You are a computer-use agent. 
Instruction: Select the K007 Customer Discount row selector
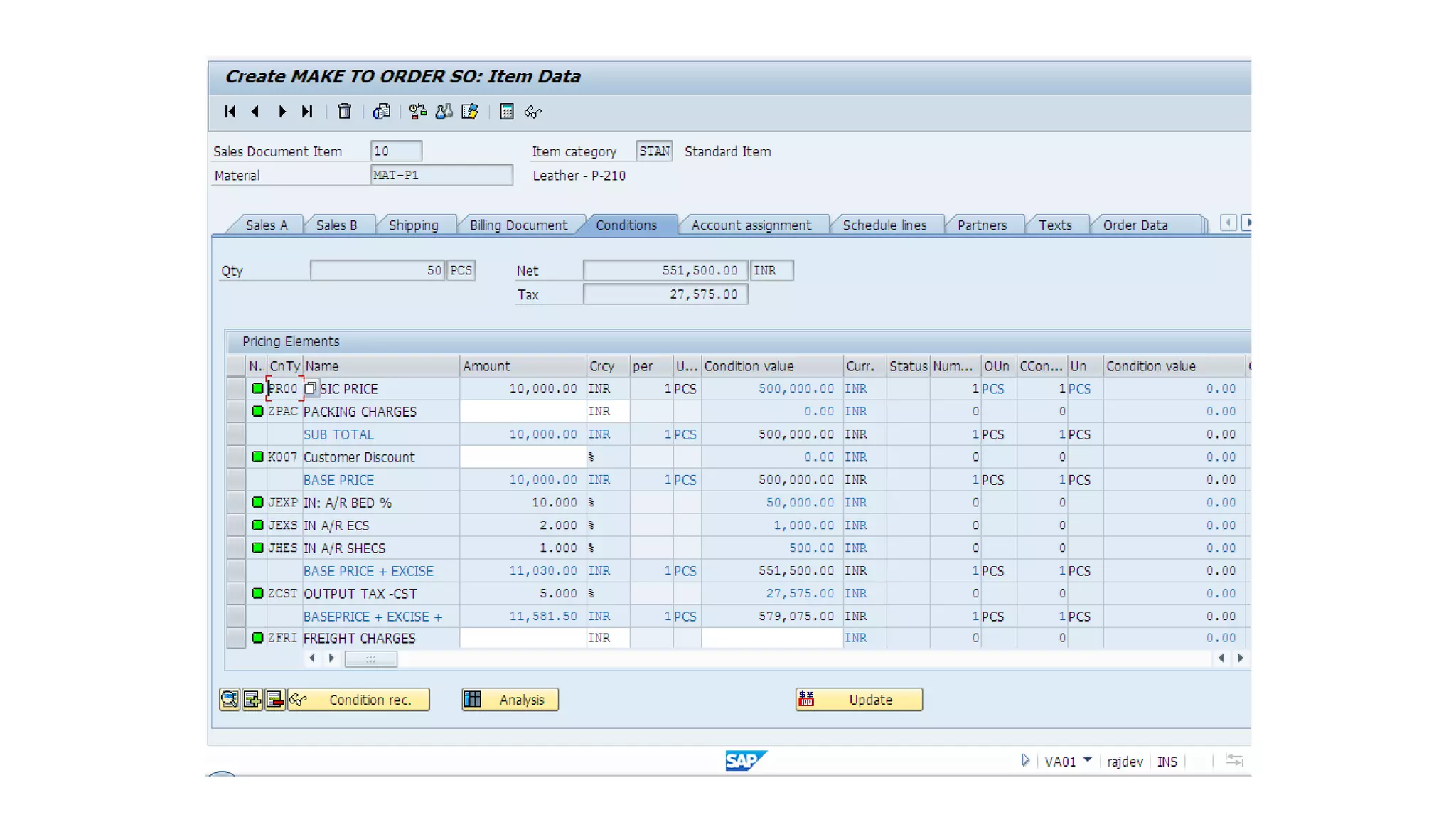[x=235, y=457]
